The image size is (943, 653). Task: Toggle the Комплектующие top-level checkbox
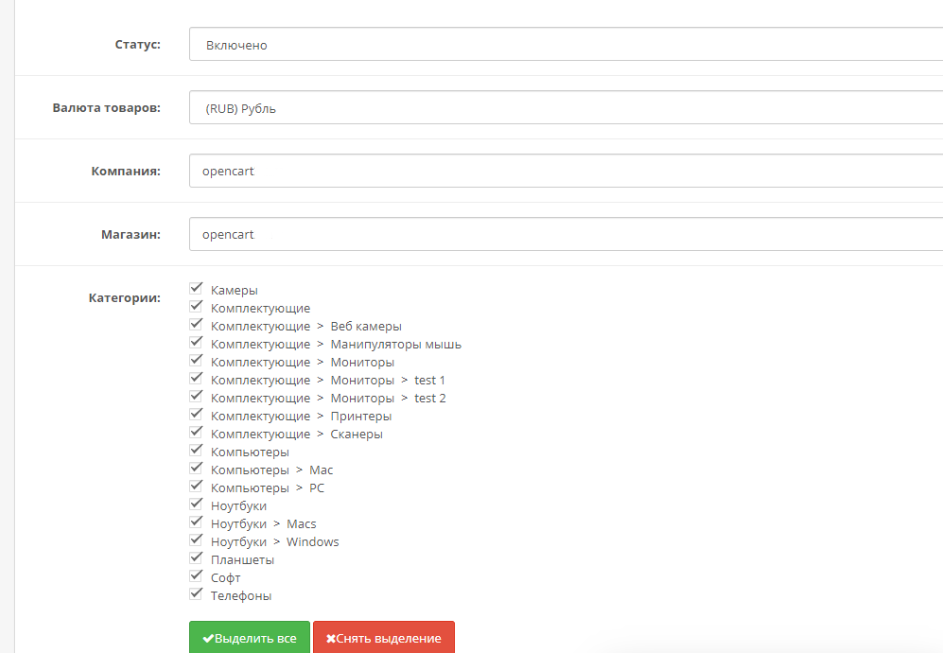coord(196,307)
